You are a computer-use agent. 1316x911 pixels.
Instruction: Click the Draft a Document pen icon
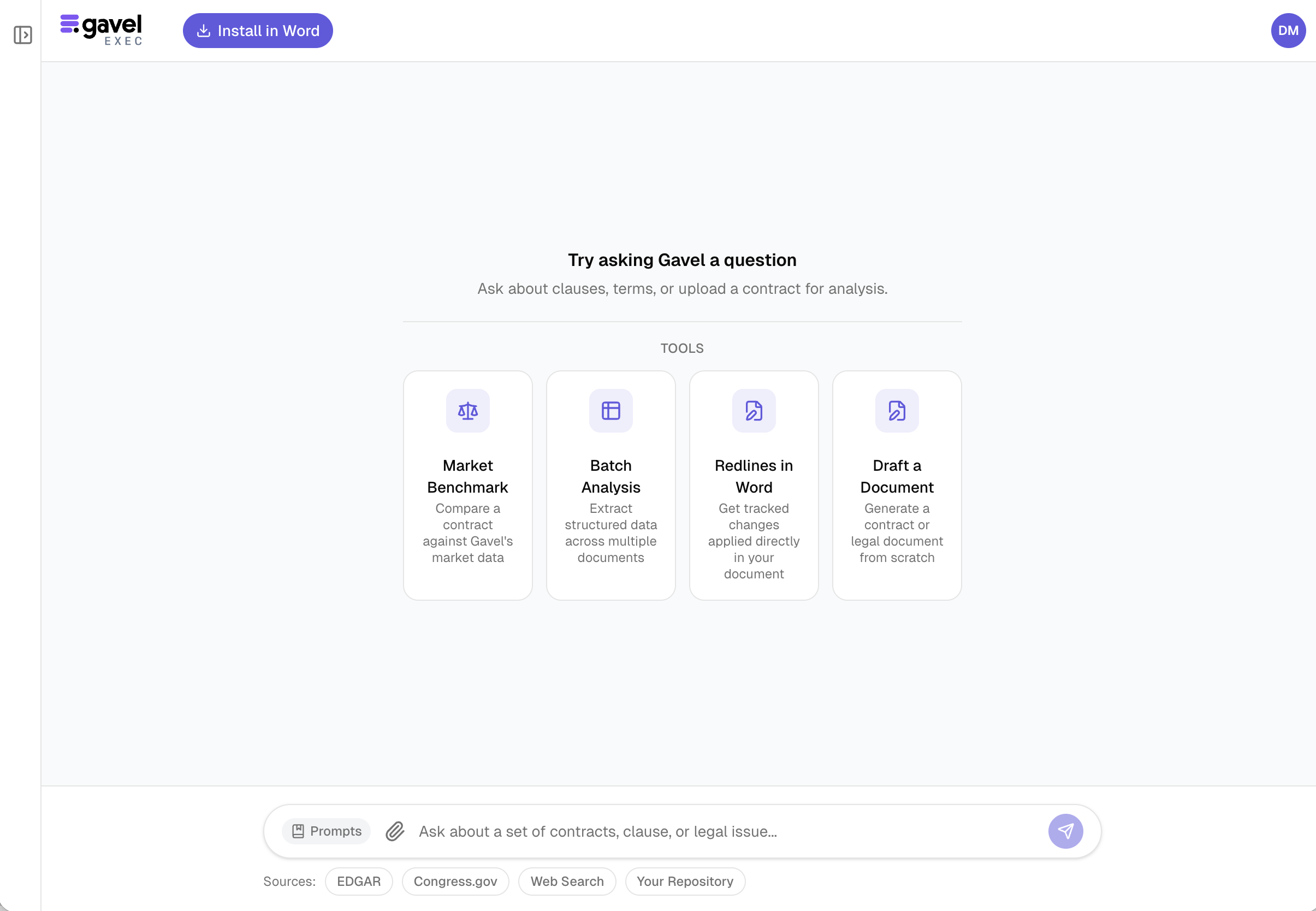(x=897, y=410)
